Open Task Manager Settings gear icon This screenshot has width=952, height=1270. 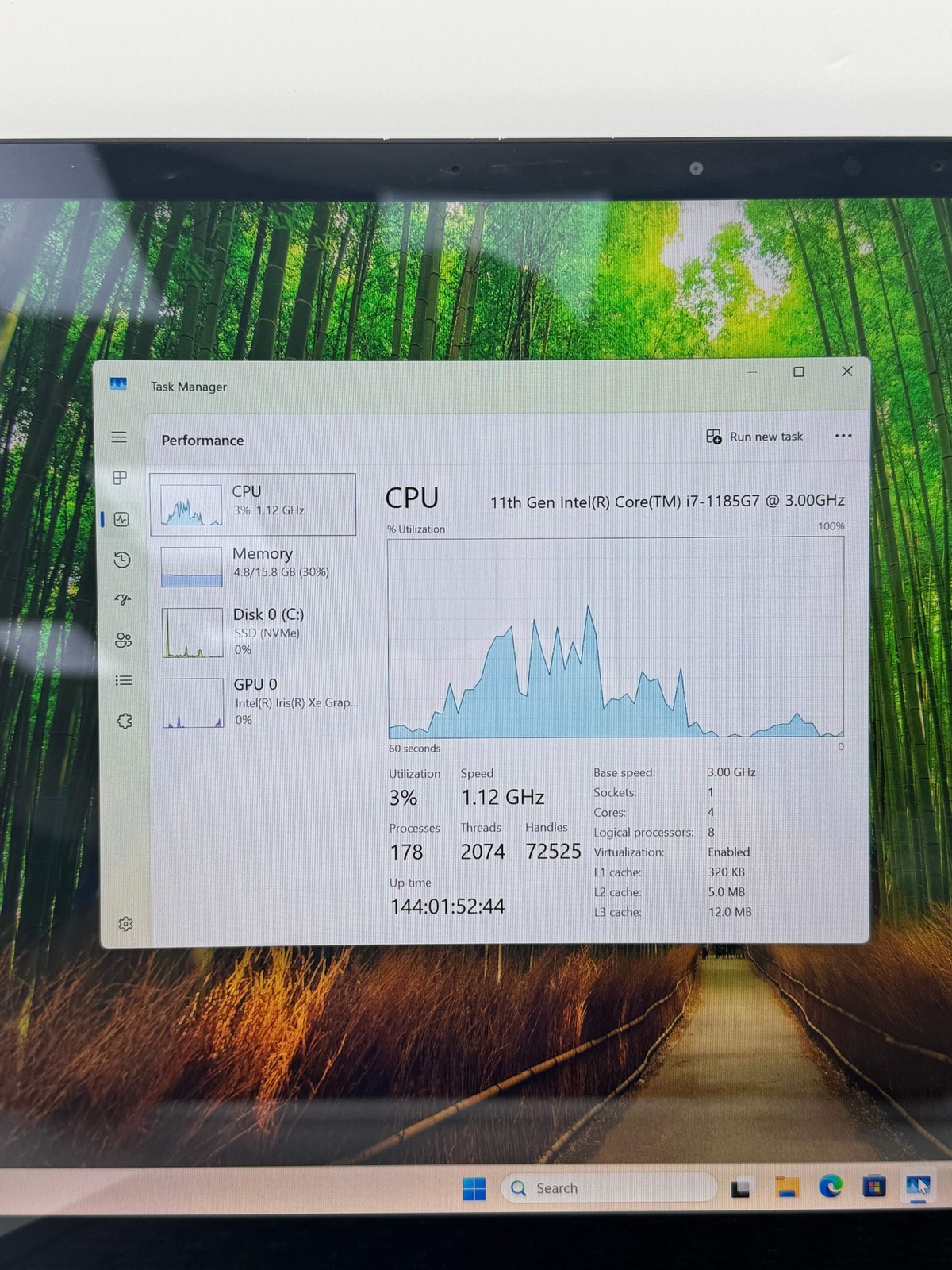coord(125,924)
